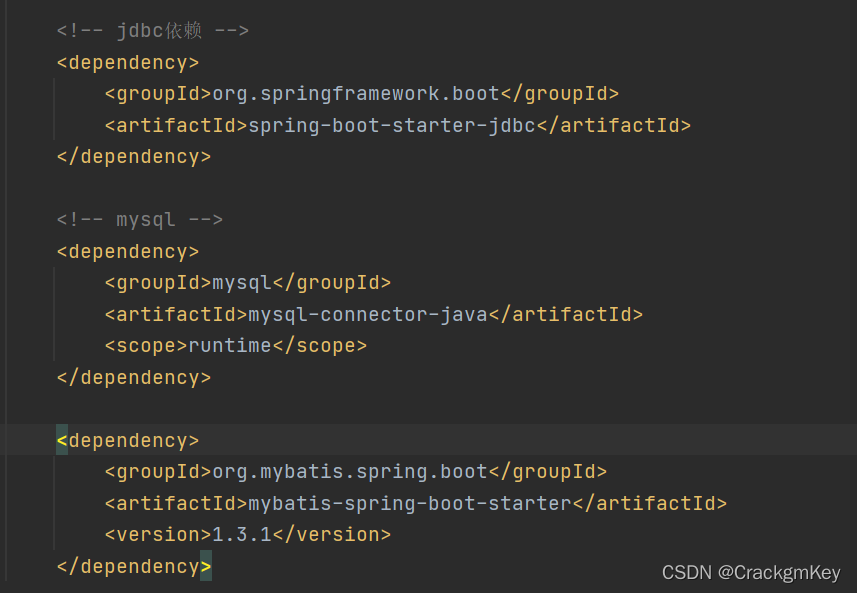
Task: Click the runtime scope value
Action: 230,345
